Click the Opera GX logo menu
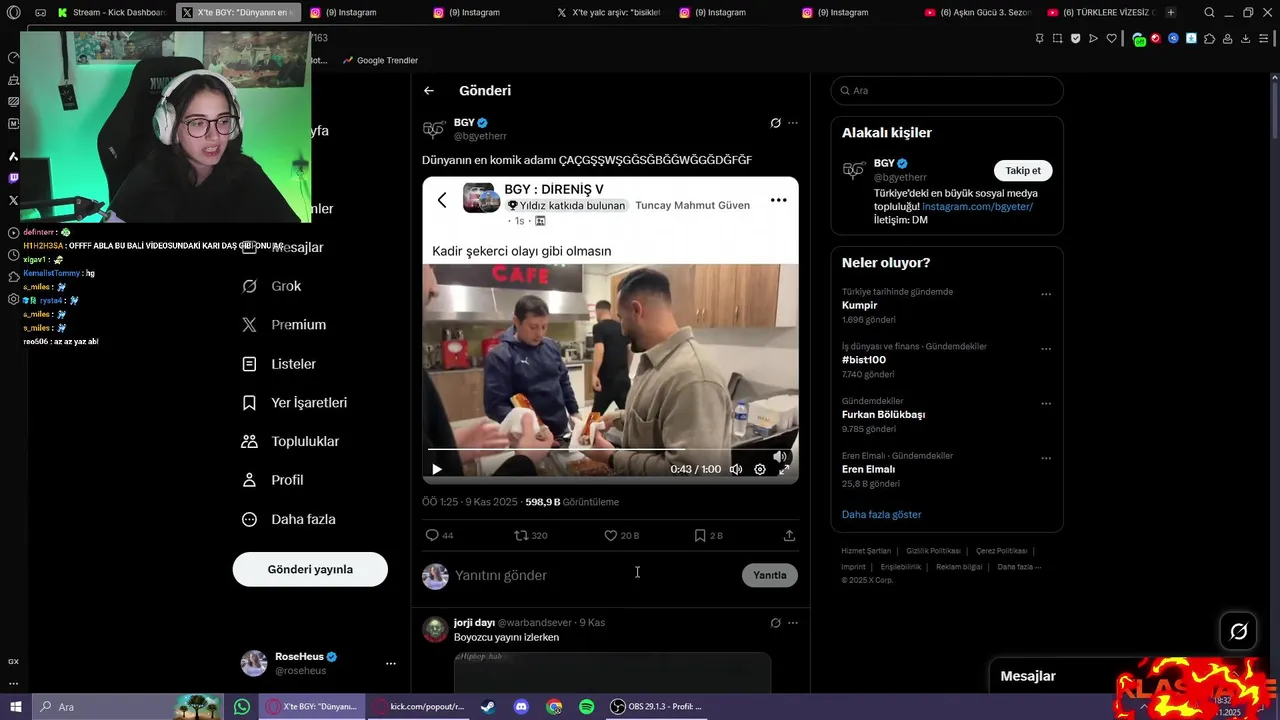 (13, 13)
